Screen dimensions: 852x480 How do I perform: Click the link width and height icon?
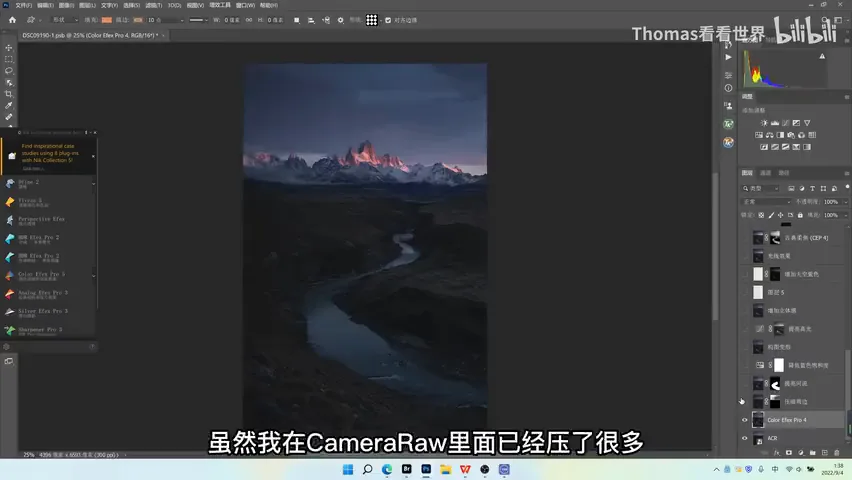coord(249,20)
